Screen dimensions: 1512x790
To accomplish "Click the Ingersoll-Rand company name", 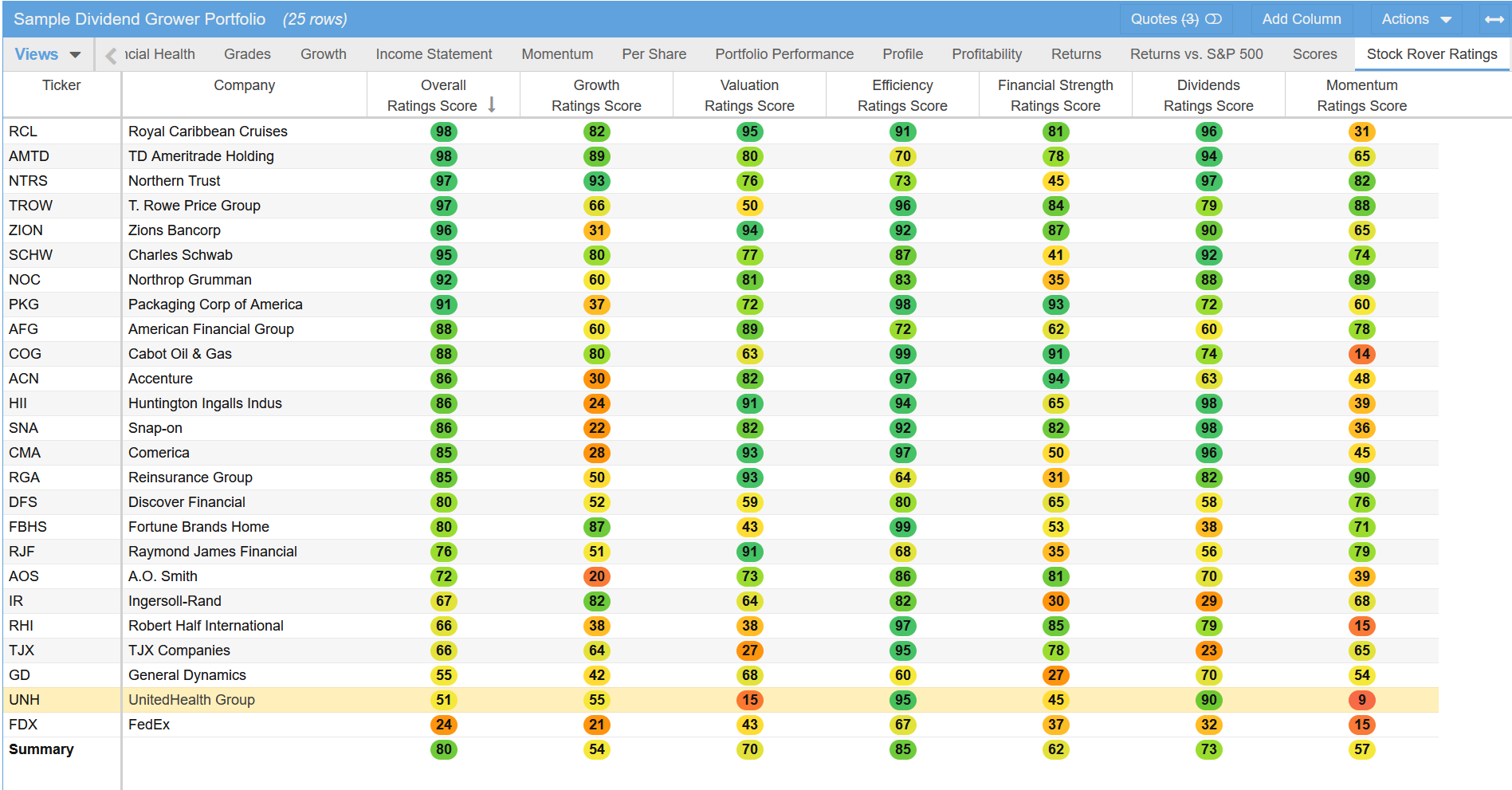I will pos(175,601).
